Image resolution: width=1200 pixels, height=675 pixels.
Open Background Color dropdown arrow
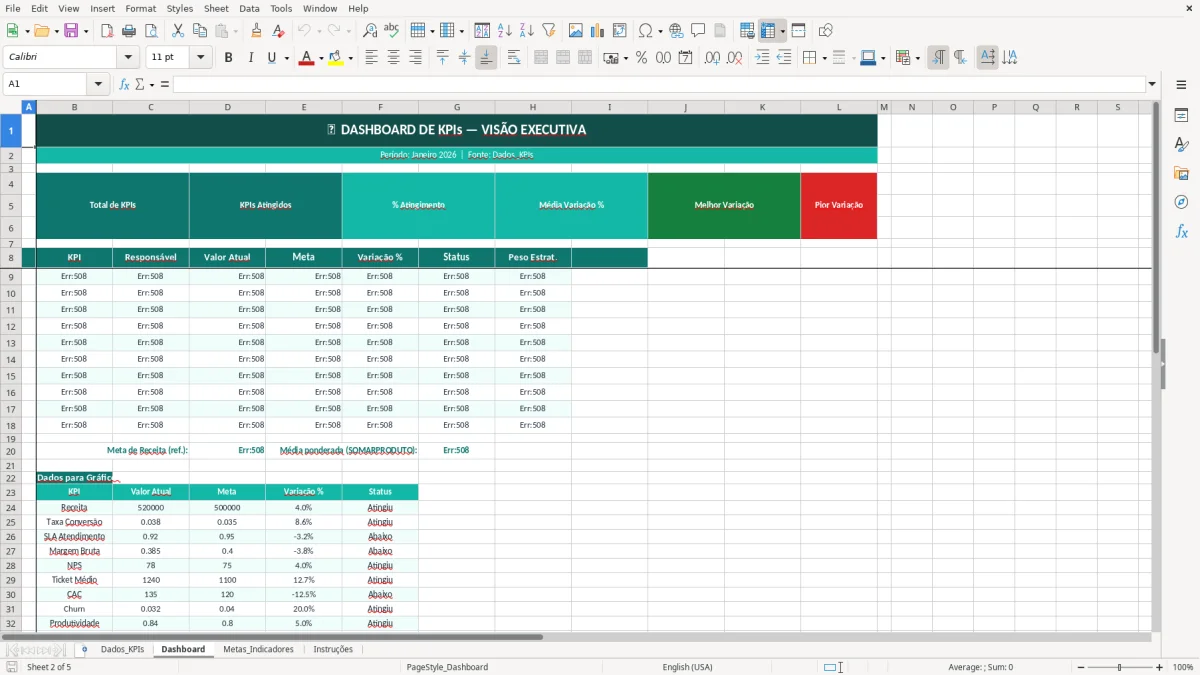[x=350, y=58]
